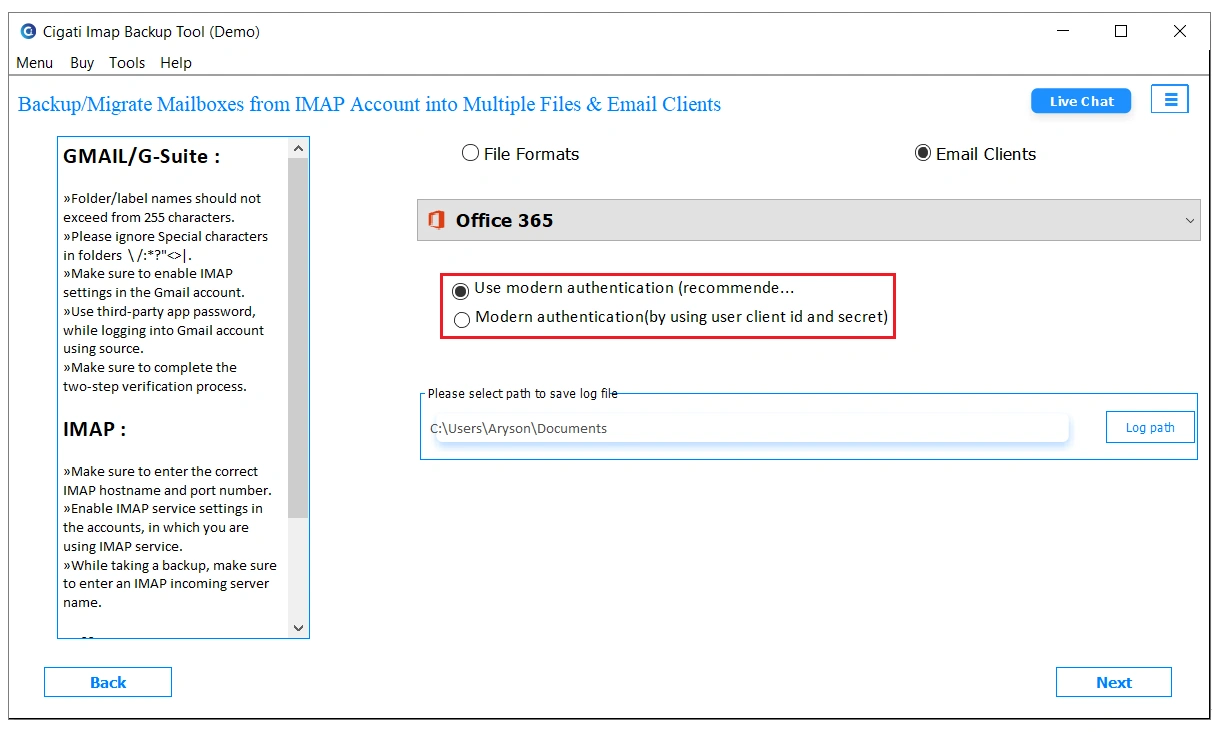Open the hamburger menu icon
1227x732 pixels.
pos(1170,99)
